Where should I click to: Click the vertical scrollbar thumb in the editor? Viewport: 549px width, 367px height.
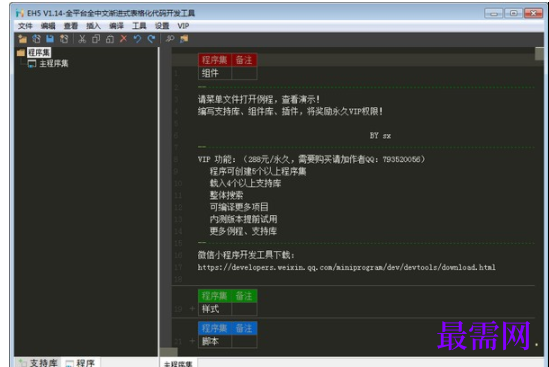[x=539, y=54]
